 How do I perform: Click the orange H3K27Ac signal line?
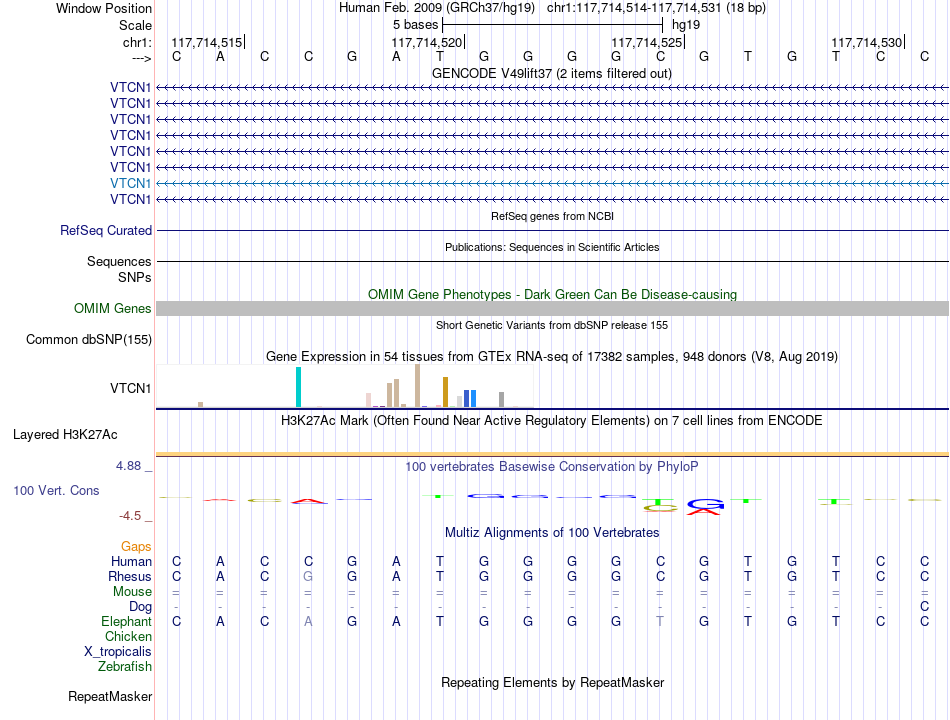[553, 454]
